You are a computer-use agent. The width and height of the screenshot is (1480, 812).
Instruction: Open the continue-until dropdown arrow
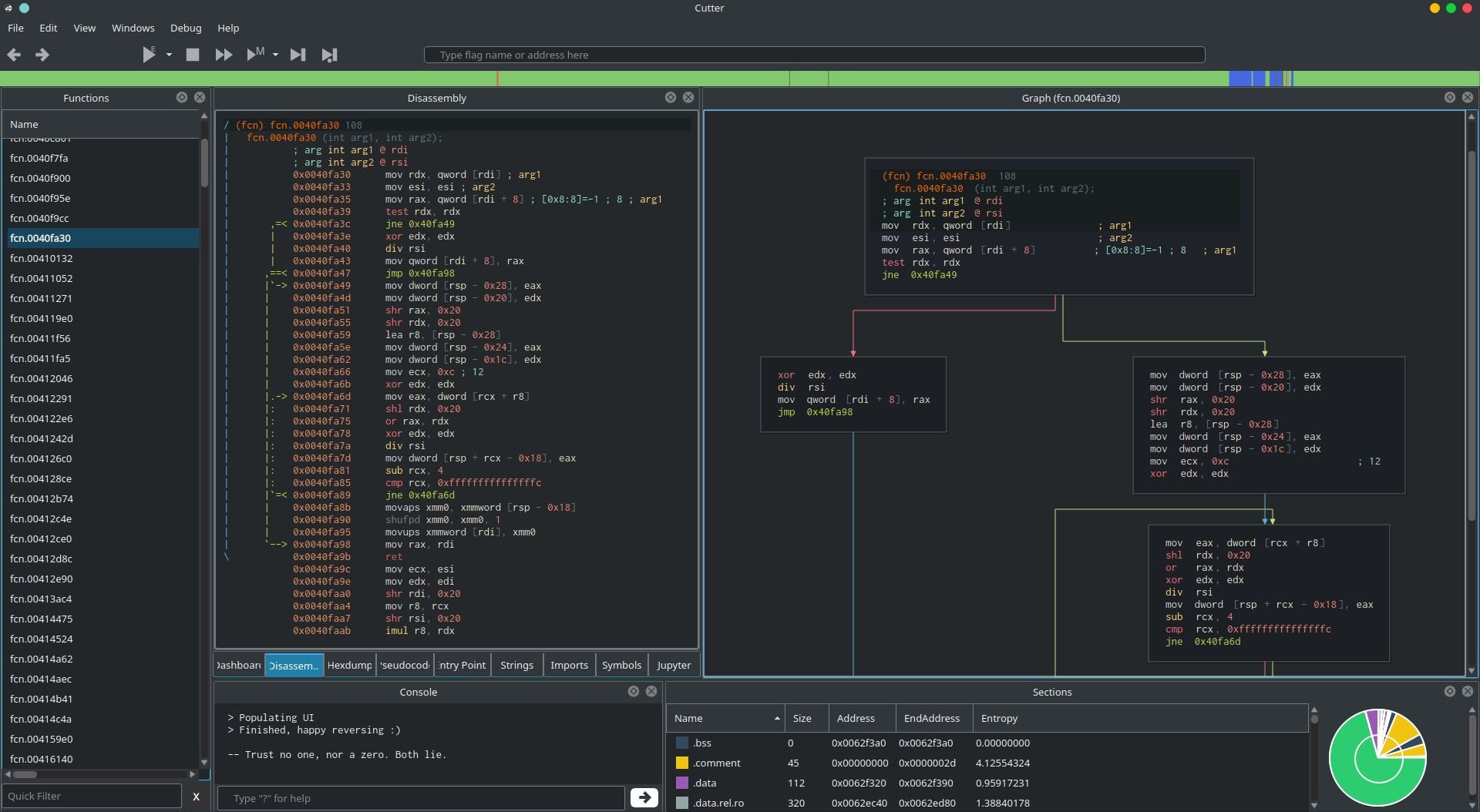coord(275,55)
